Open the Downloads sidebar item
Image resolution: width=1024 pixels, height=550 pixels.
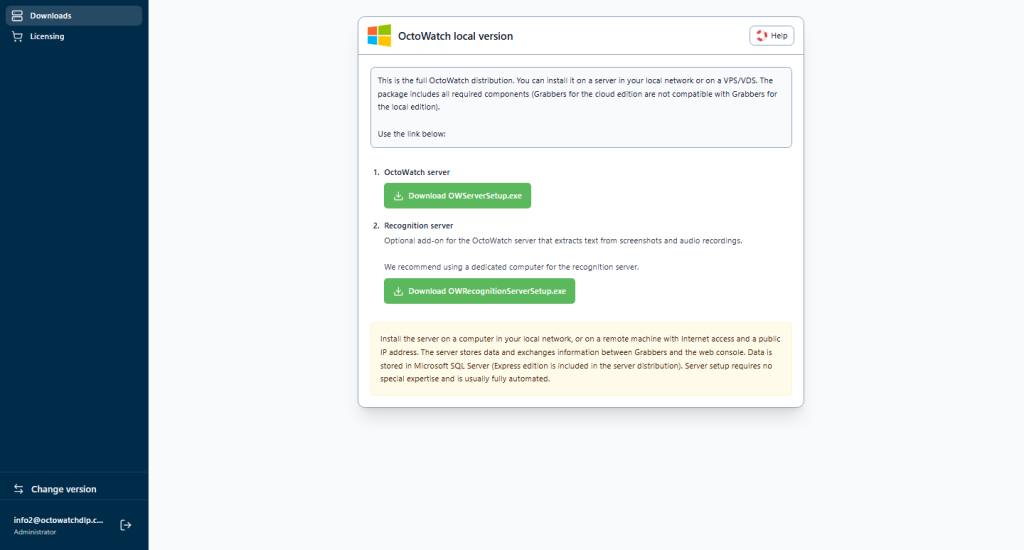[74, 16]
